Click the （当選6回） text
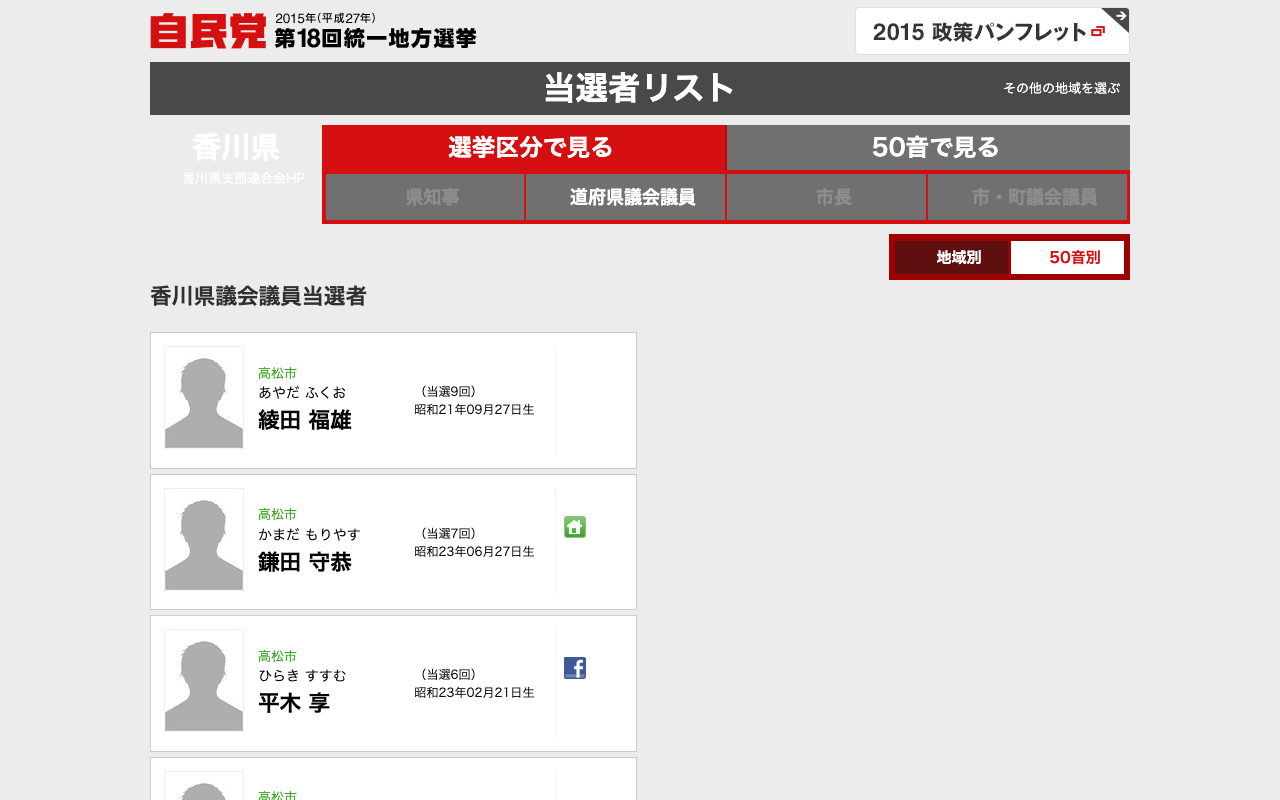 (x=447, y=674)
